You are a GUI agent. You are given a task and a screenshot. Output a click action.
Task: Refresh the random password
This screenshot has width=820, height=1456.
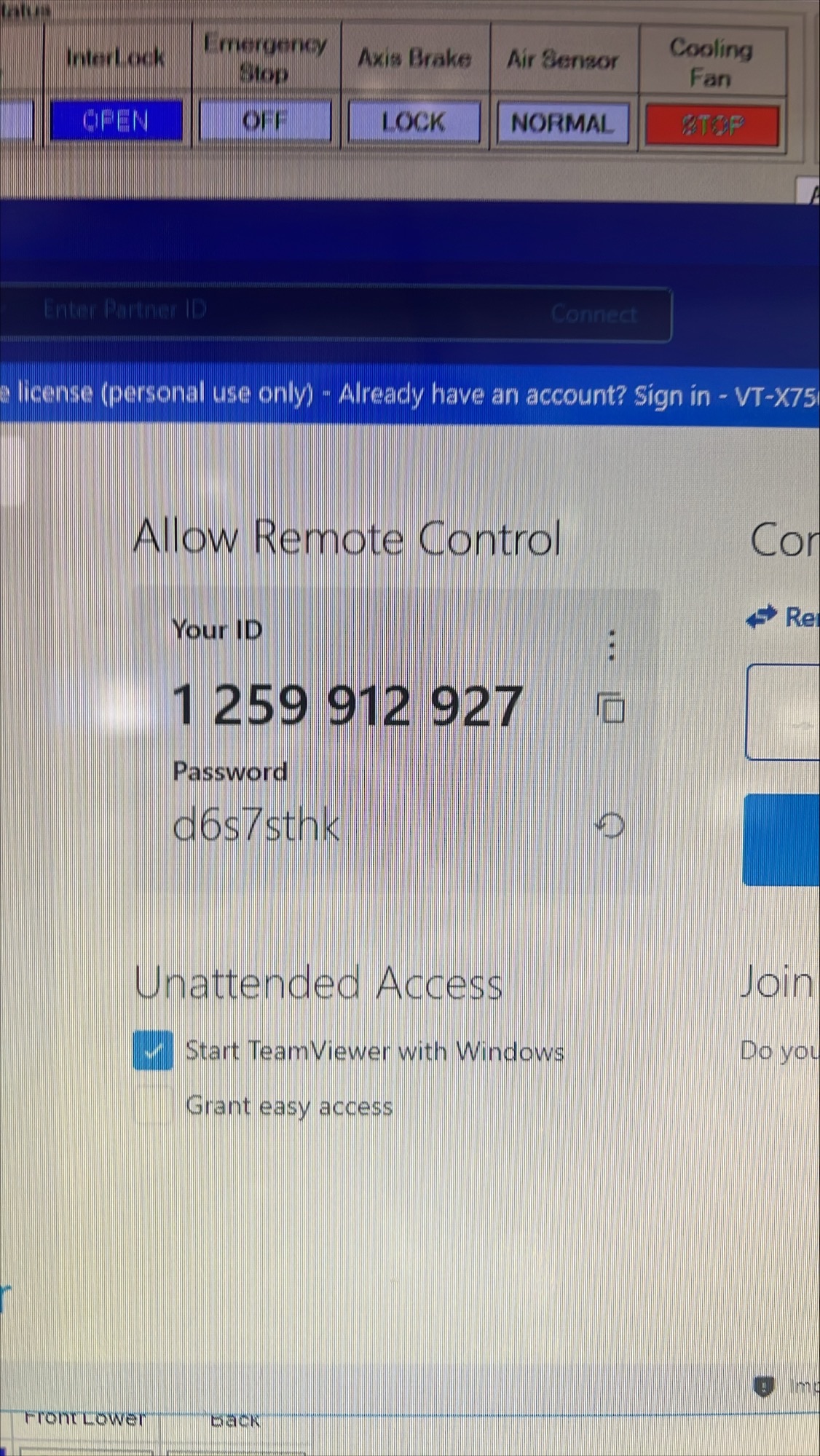tap(610, 825)
